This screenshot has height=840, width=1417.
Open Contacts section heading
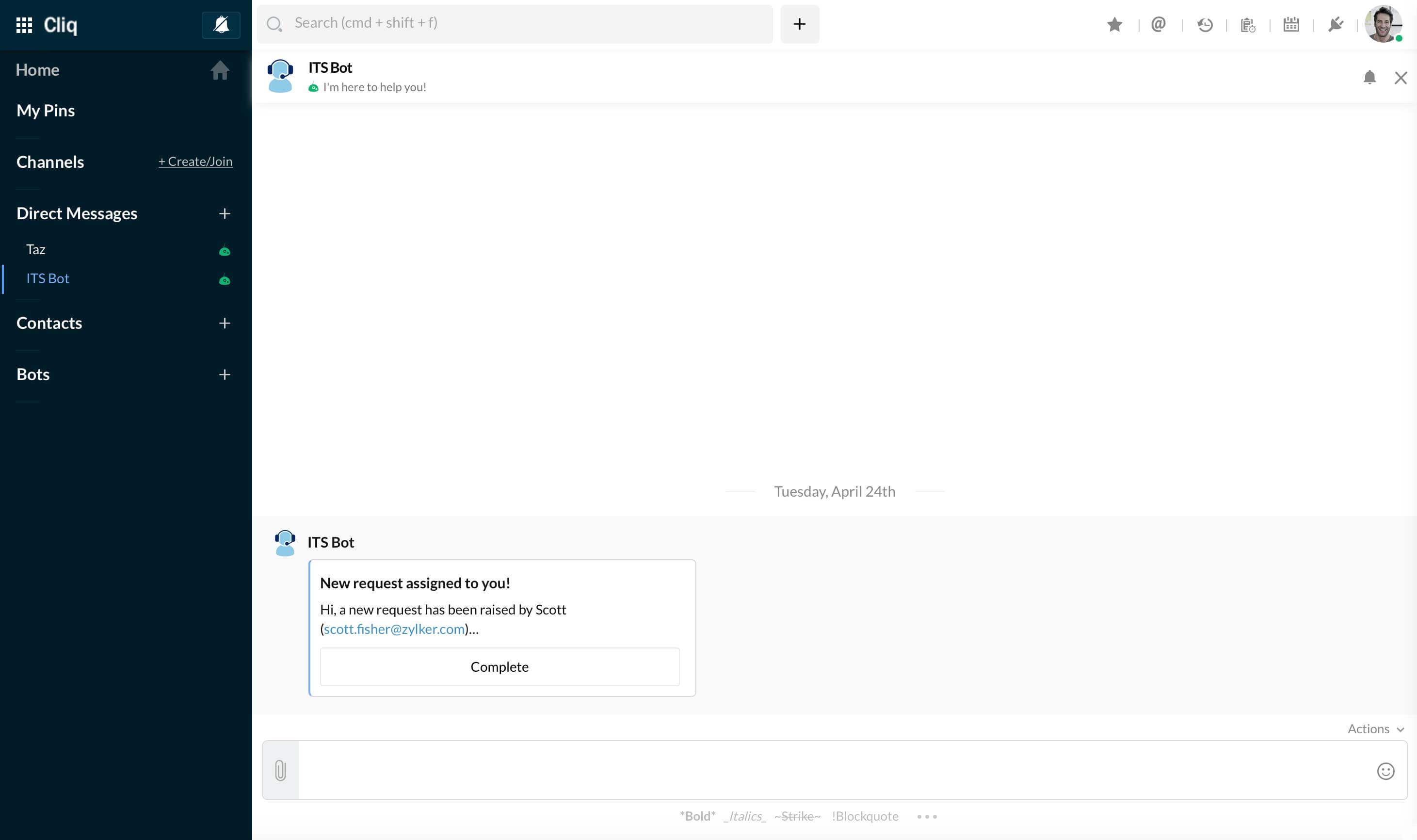[49, 323]
